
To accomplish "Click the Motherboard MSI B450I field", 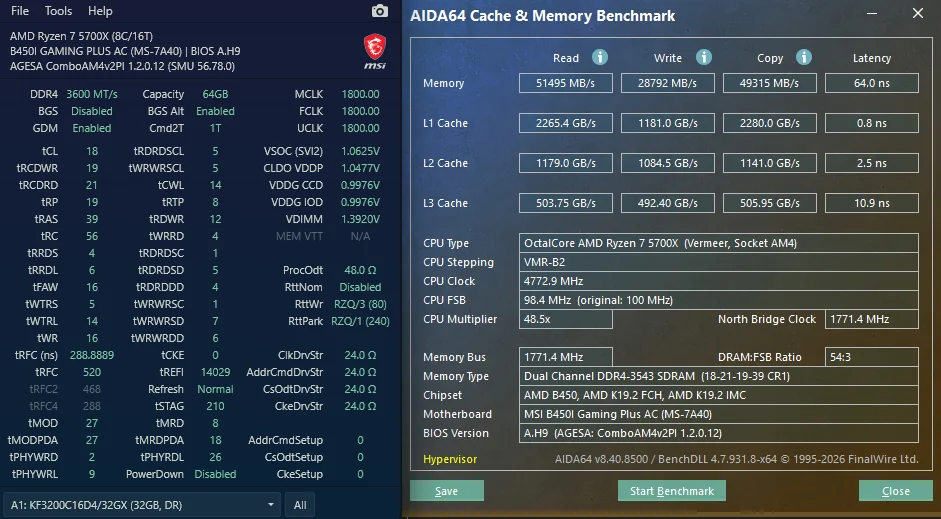I will 718,414.
